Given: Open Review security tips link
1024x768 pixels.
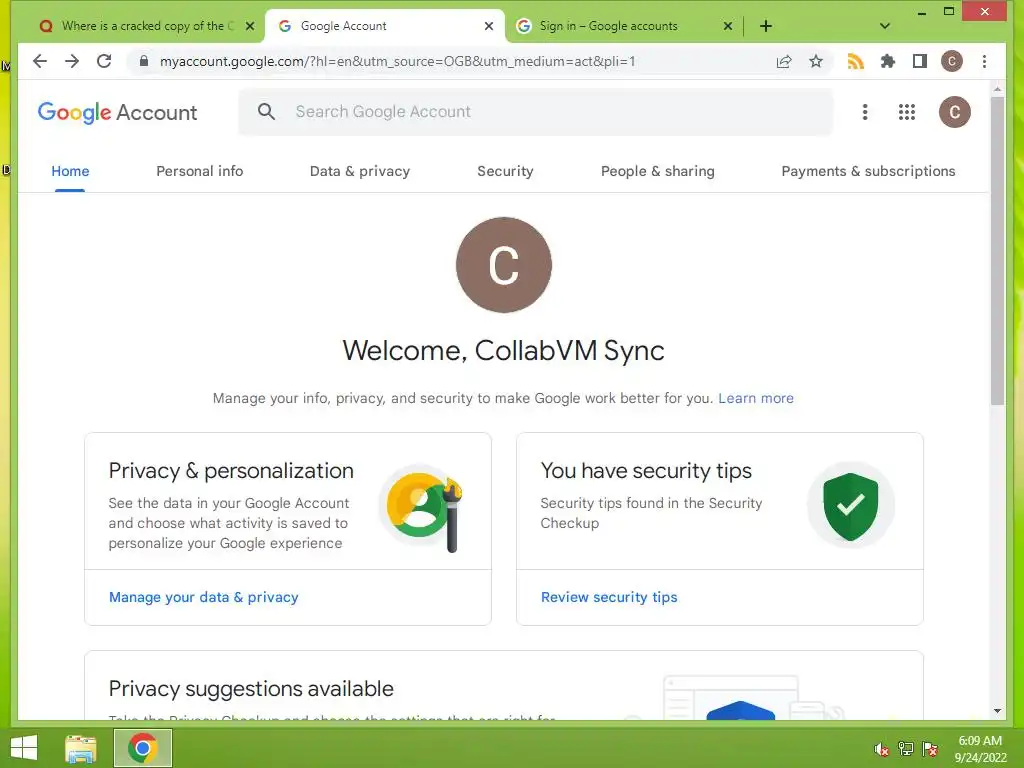Looking at the screenshot, I should coord(609,597).
